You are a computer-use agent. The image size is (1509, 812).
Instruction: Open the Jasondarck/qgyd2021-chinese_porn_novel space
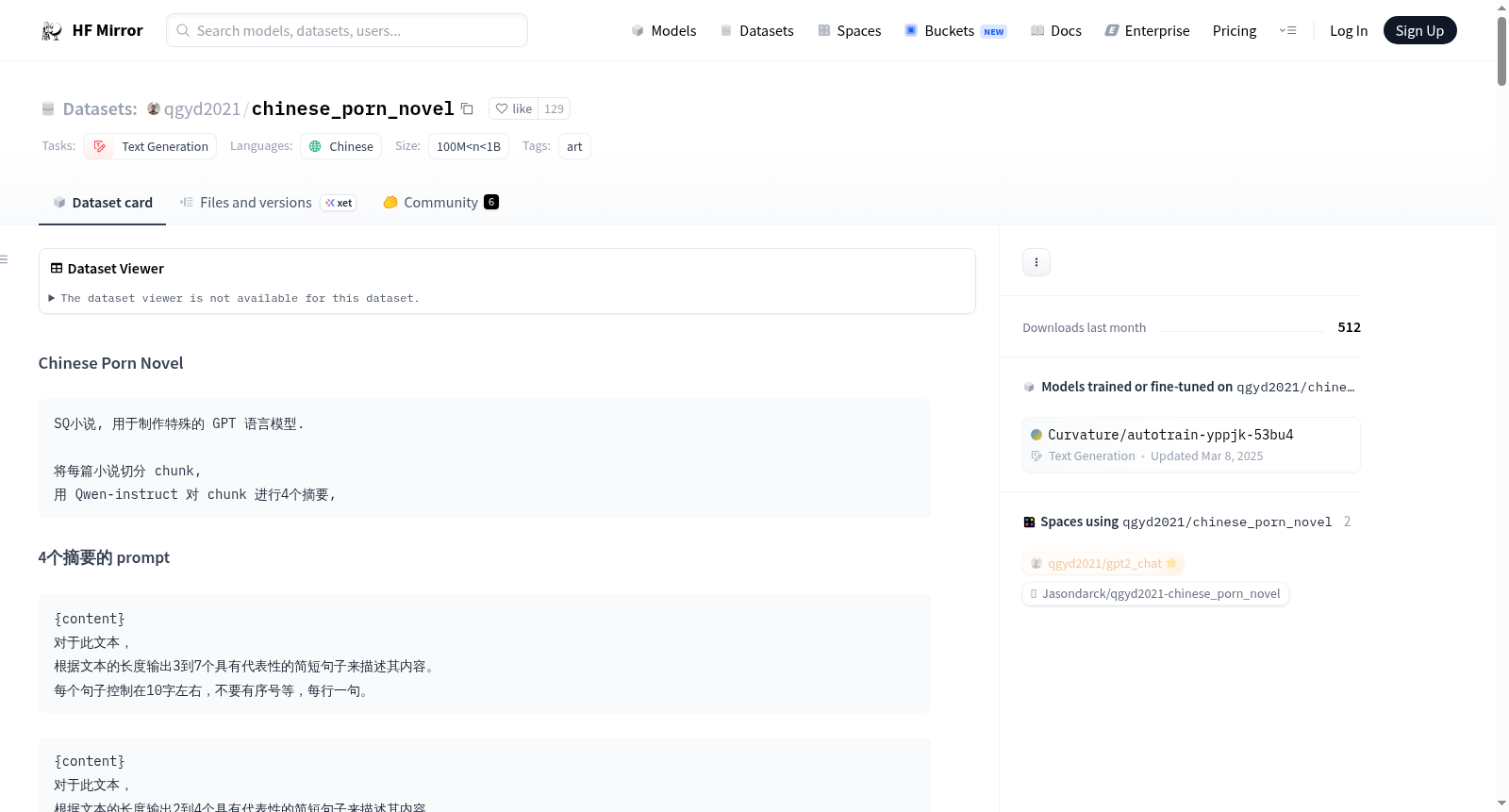pyautogui.click(x=1155, y=593)
